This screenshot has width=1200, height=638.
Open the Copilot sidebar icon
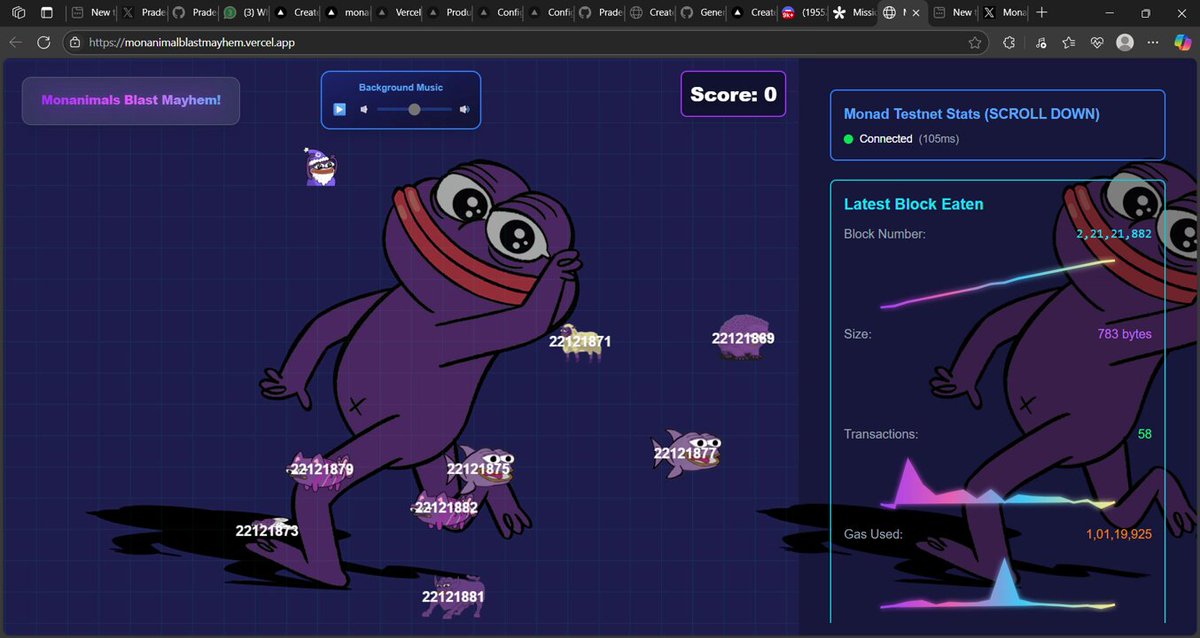[1184, 43]
